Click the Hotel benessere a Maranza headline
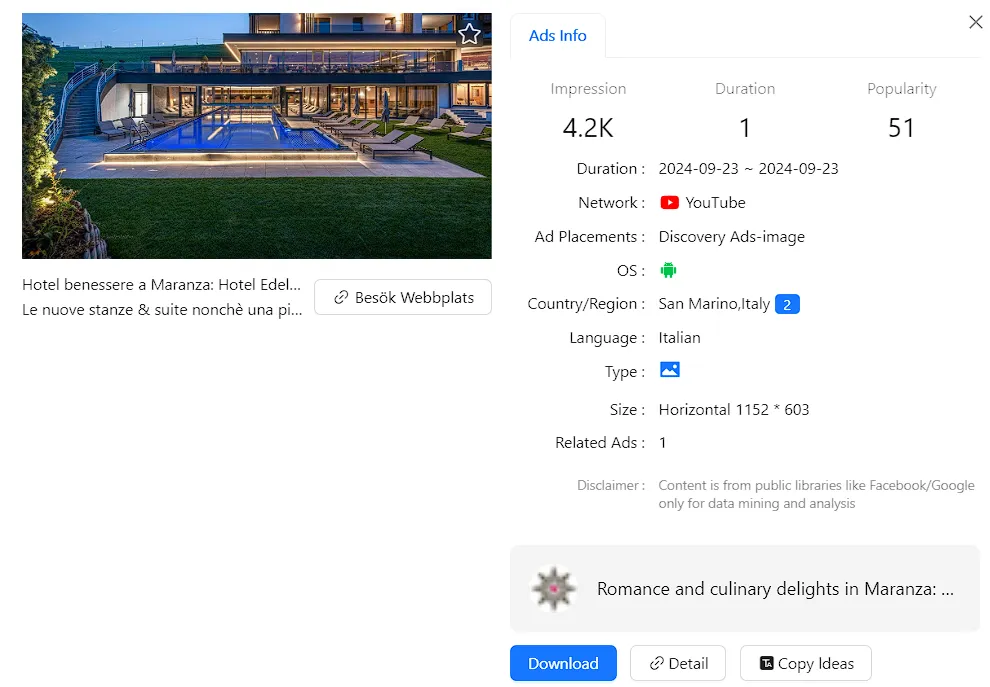This screenshot has width=990, height=687. (x=162, y=285)
